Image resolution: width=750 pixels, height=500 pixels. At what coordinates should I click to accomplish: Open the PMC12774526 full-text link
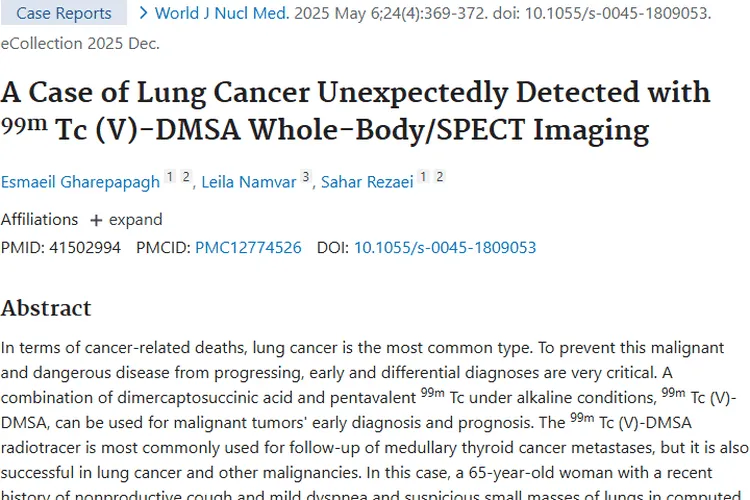tap(248, 247)
